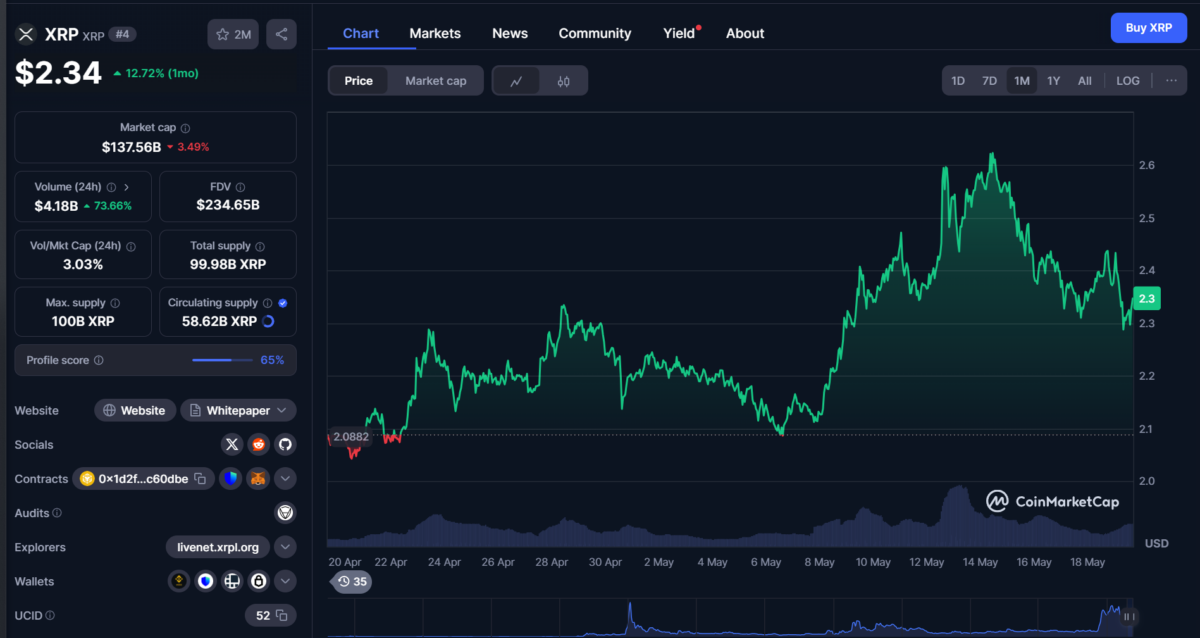
Task: Set chart range to 1Y
Action: tap(1053, 81)
